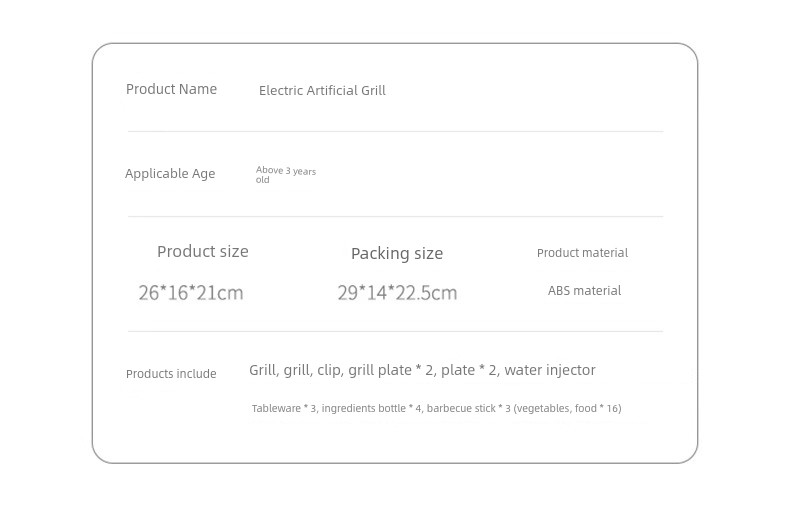Viewport: 790px width, 524px height.
Task: Click the grill plate * 2 text
Action: [x=391, y=370]
